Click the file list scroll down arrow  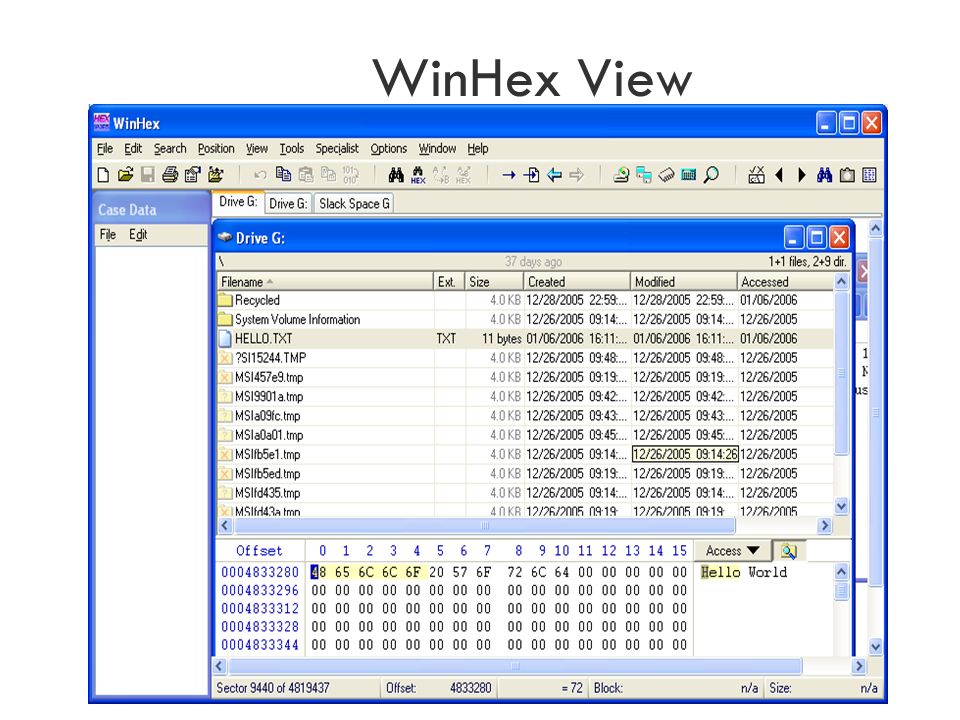click(841, 506)
